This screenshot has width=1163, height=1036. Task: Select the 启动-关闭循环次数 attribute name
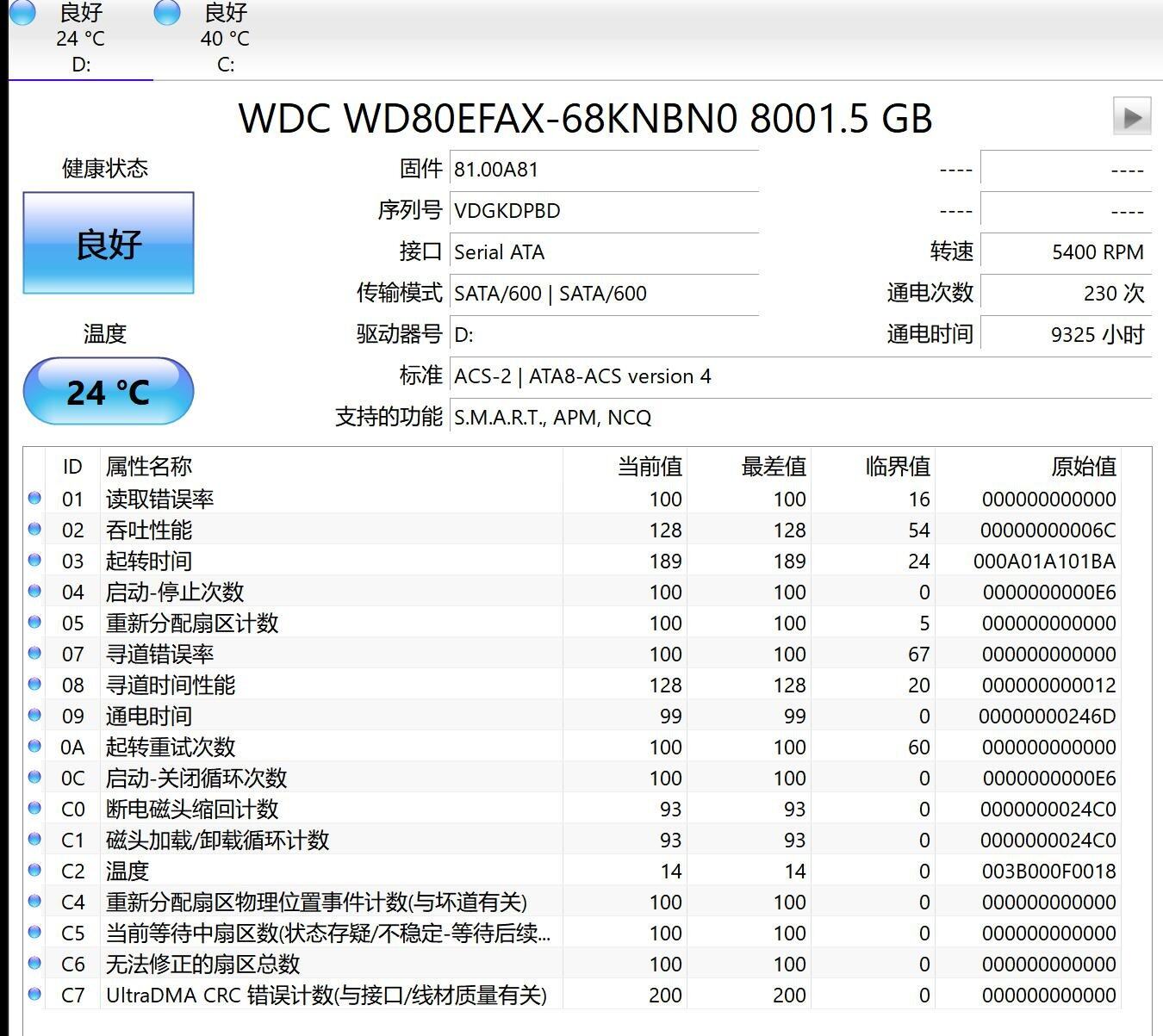click(196, 778)
